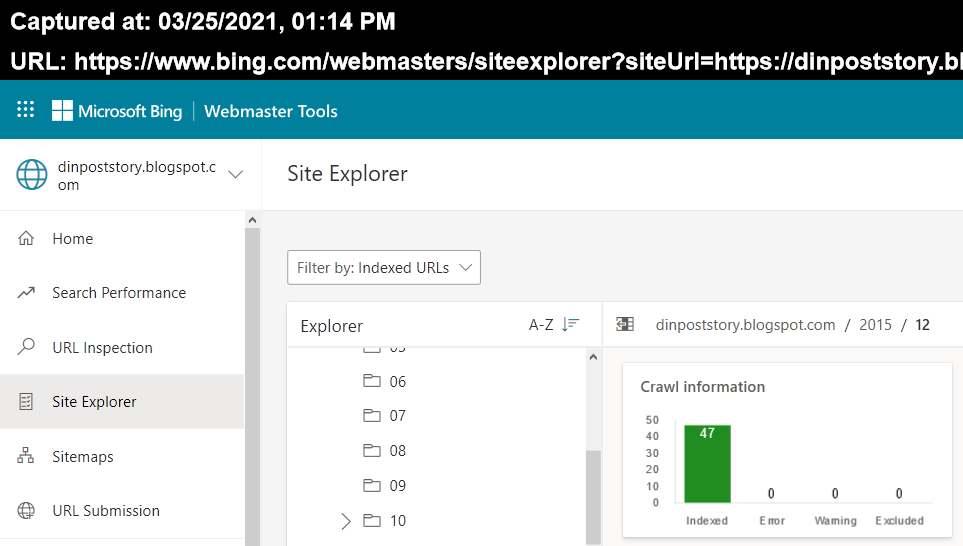
Task: Select folder 08 in Explorer tree
Action: (x=397, y=451)
